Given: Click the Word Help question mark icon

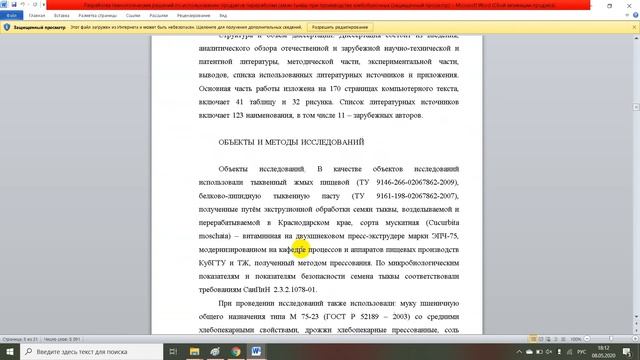Looking at the screenshot, I should click(x=636, y=15).
